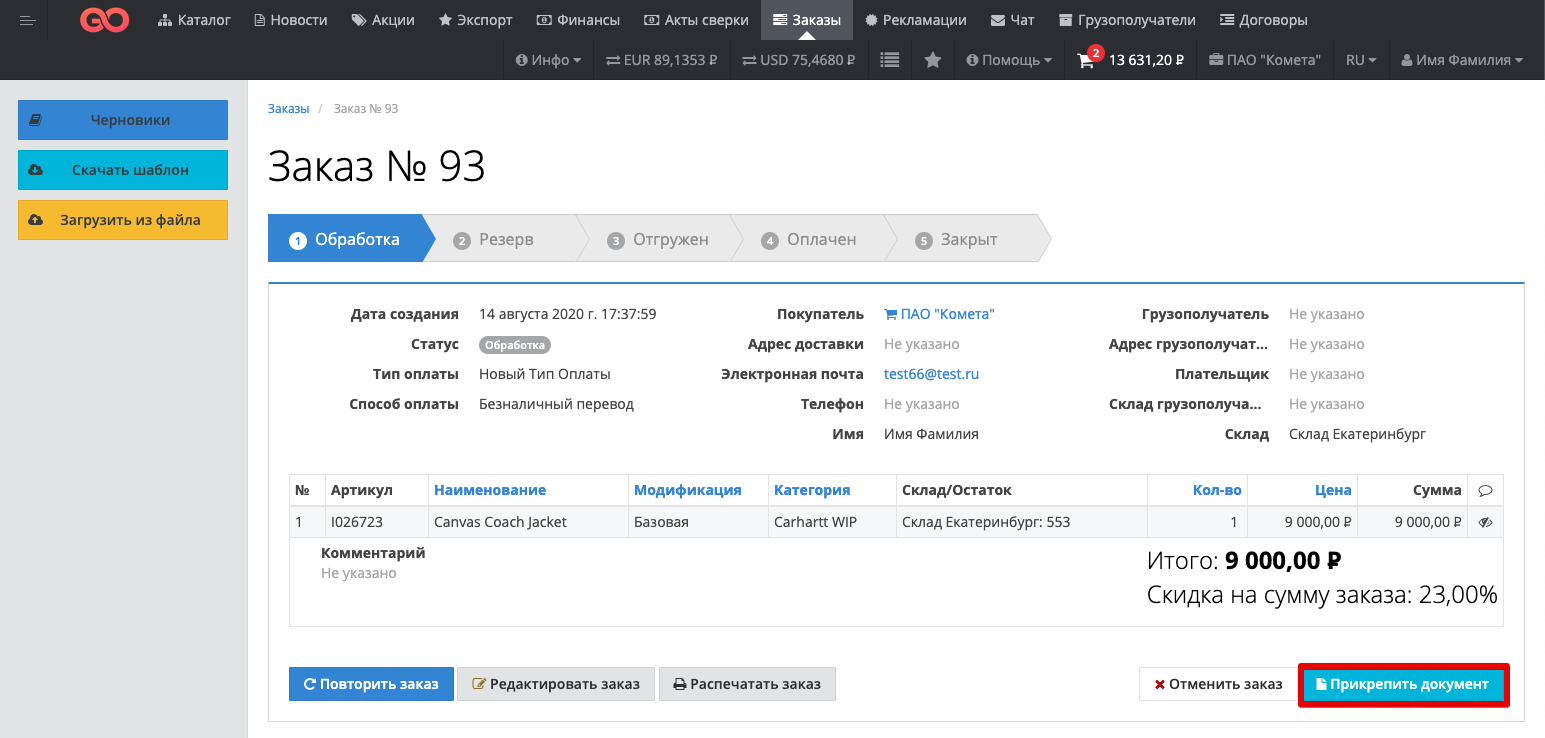1545x738 pixels.
Task: Select the Резерв order stage step
Action: click(x=505, y=240)
